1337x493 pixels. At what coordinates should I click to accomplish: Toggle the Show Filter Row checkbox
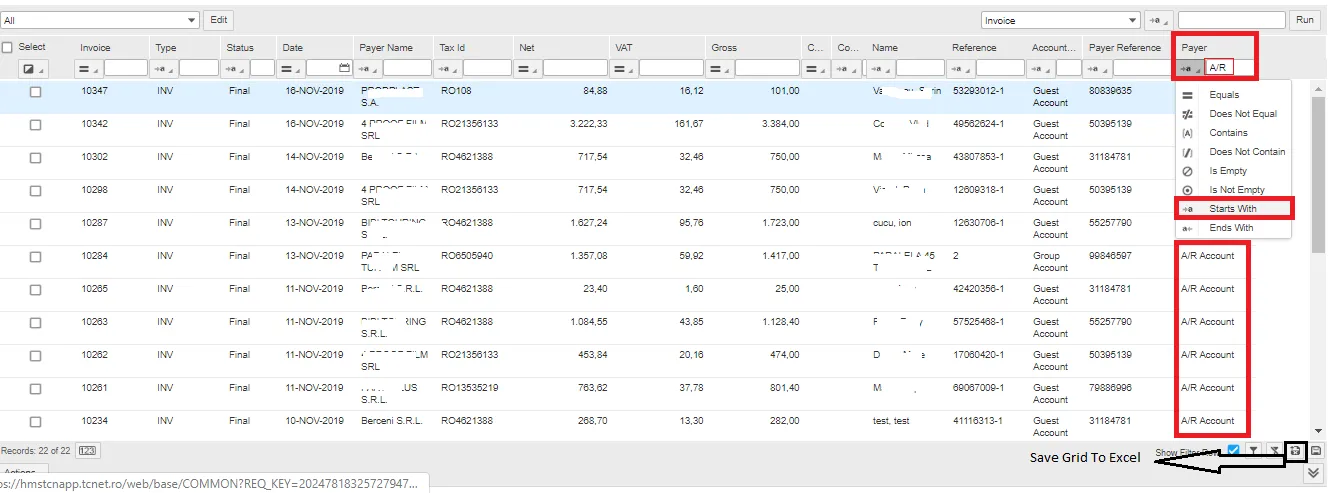tap(1234, 450)
